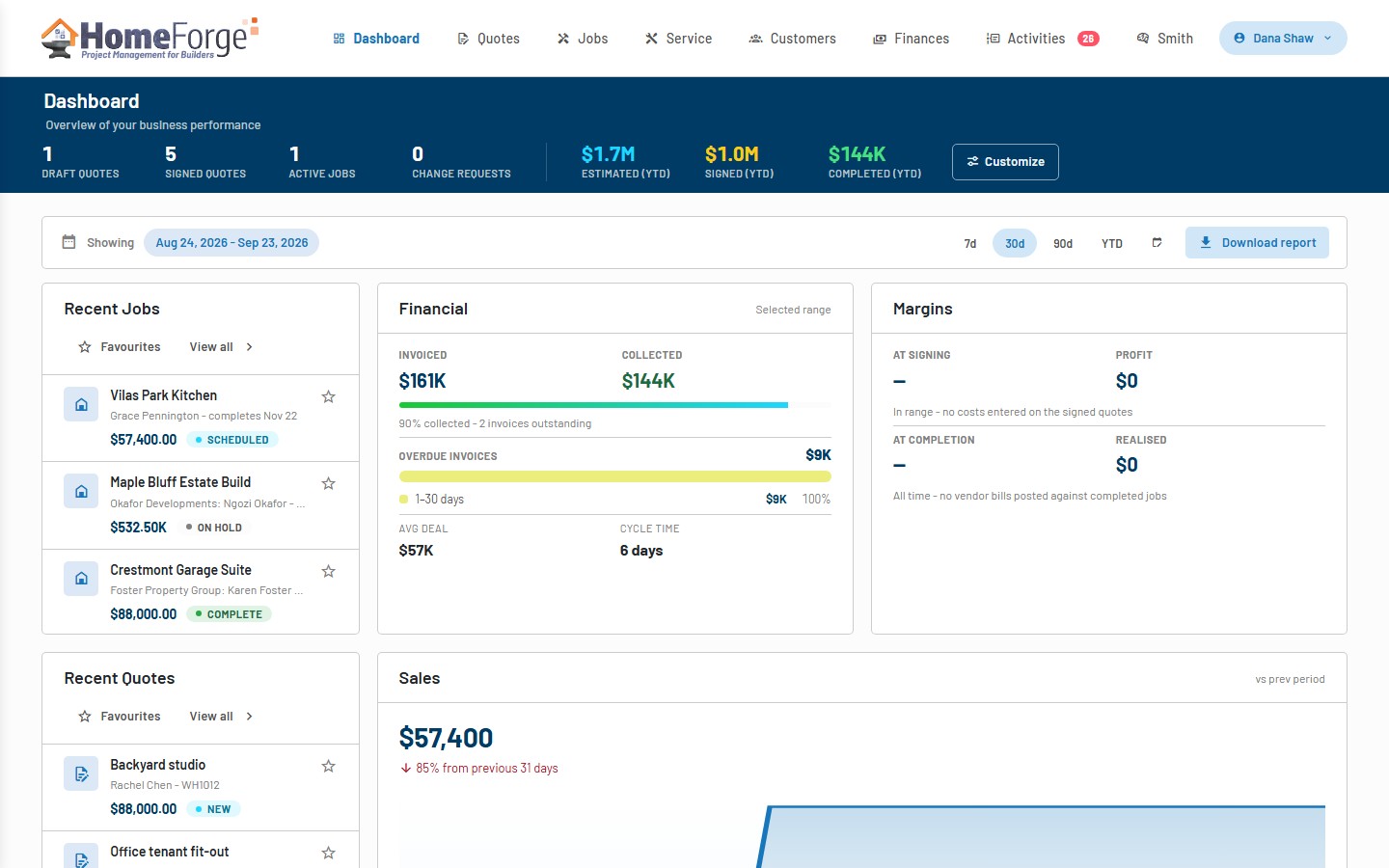Click the $57,400 sales total

pos(446,739)
